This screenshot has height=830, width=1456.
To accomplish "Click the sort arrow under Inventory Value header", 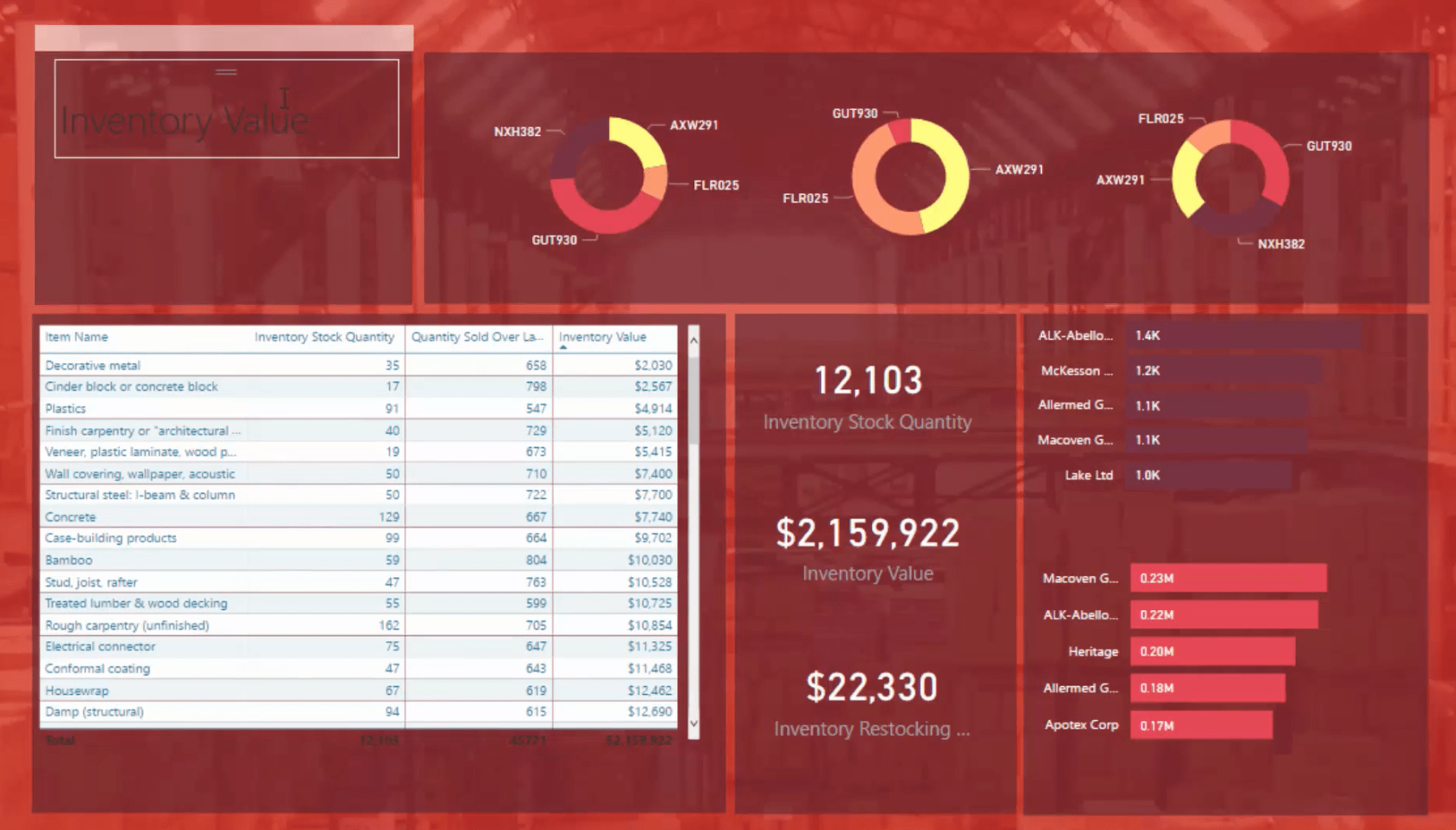I will coord(563,347).
